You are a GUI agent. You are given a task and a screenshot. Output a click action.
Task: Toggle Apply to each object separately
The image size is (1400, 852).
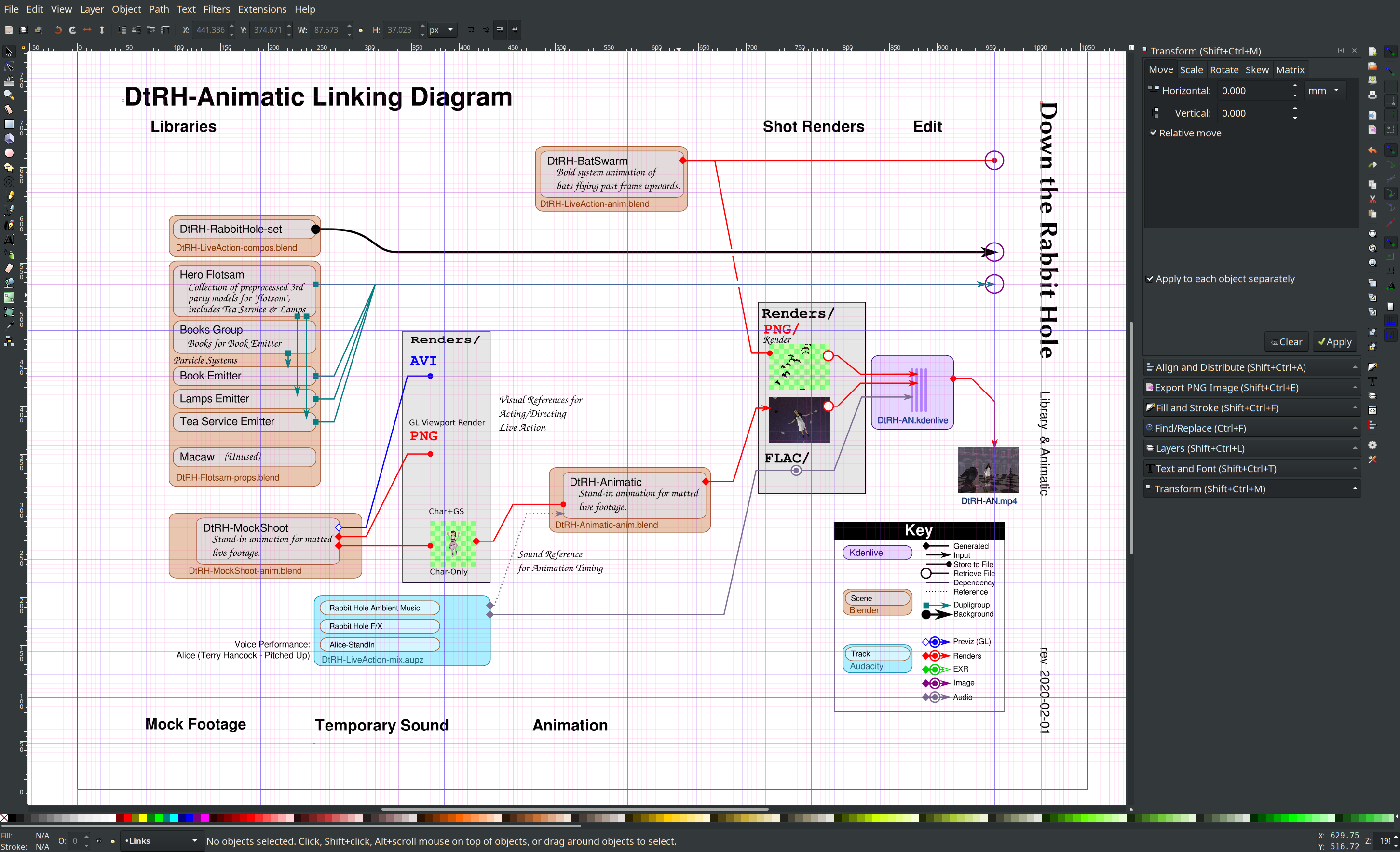[x=1149, y=279]
